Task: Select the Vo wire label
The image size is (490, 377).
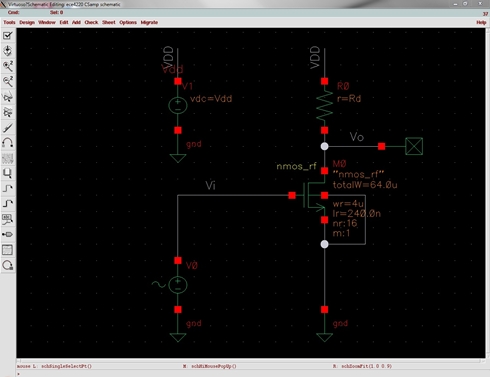Action: (x=357, y=137)
